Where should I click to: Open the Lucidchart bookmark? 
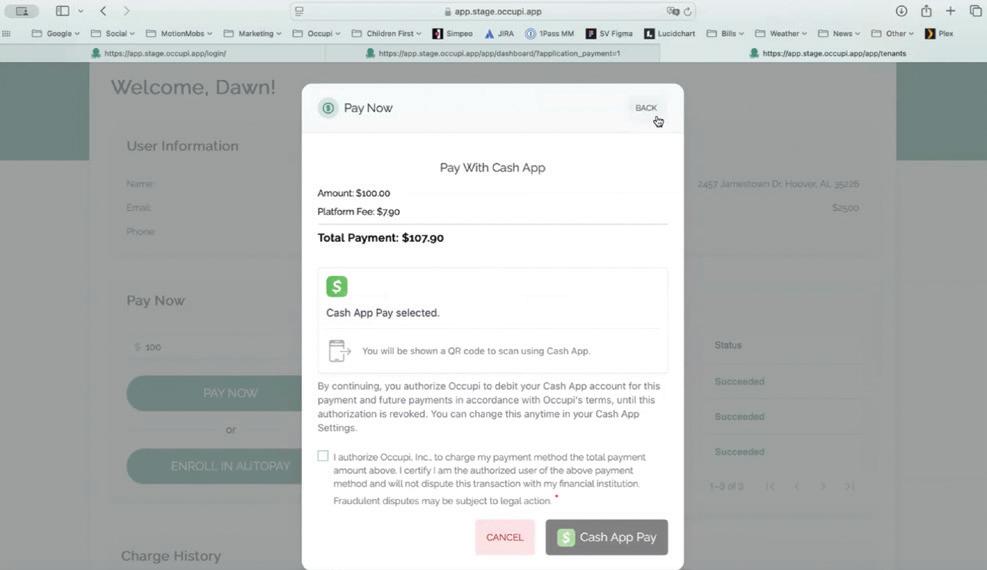[x=670, y=33]
